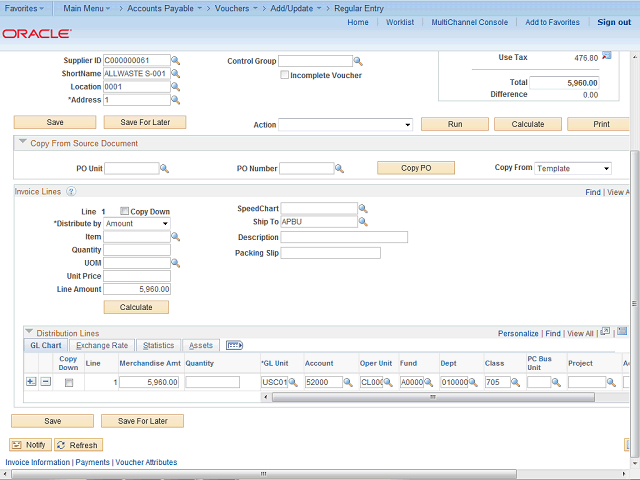Click the UOM lookup magnifier
Viewport: 640px width, 480px height.
(x=176, y=263)
